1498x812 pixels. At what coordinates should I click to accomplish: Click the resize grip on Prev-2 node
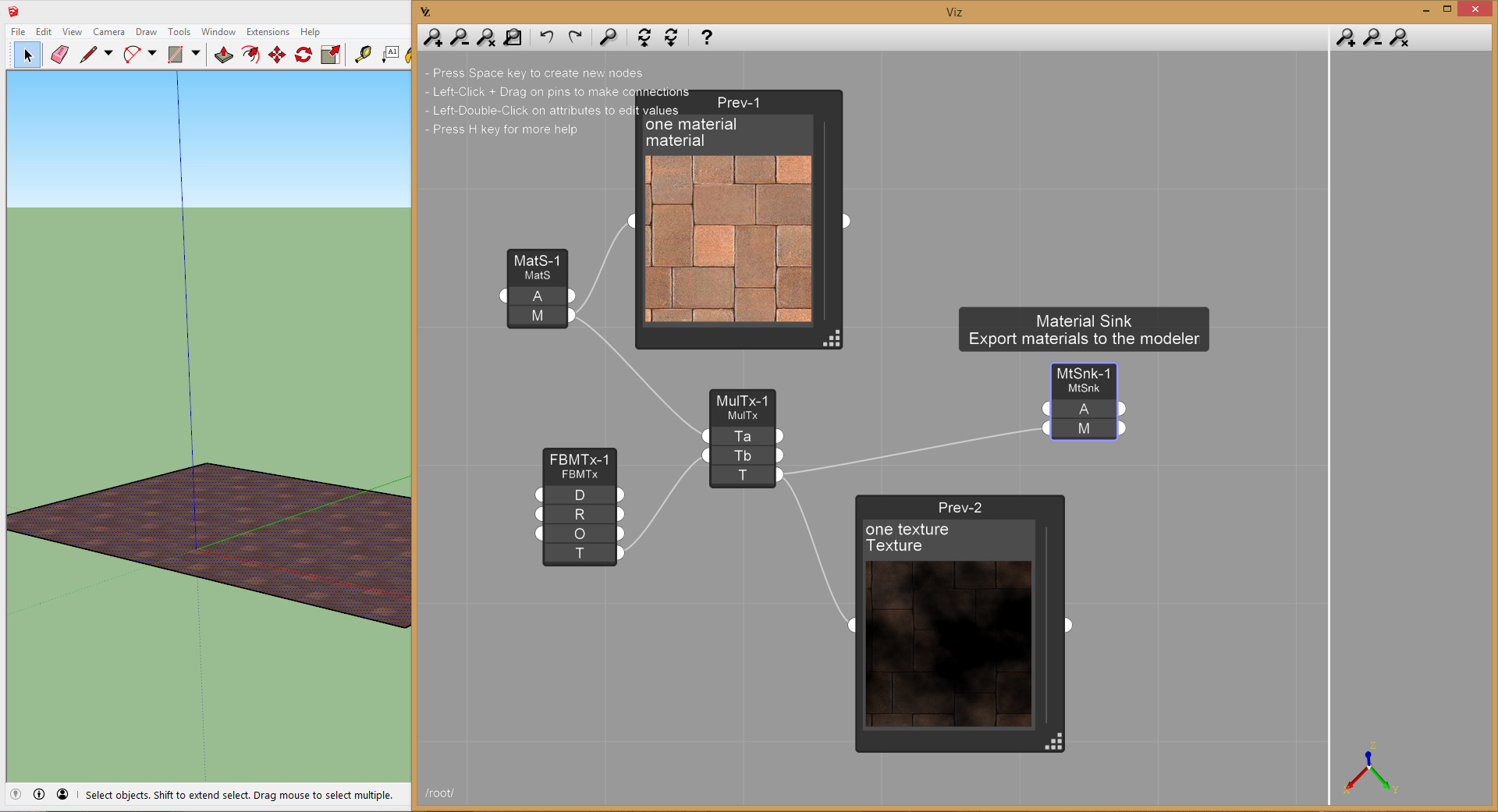pyautogui.click(x=1053, y=742)
